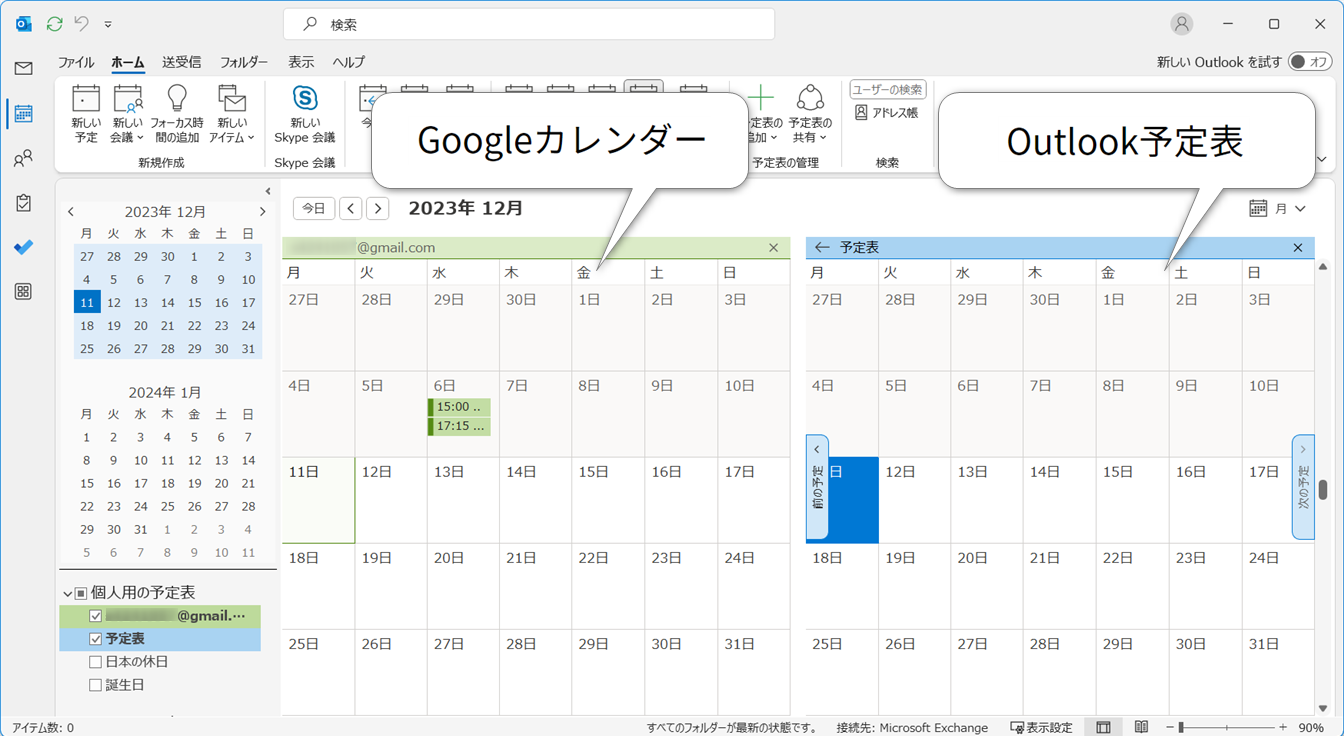Click the send/receive sync icon
This screenshot has width=1344, height=736.
(x=54, y=24)
